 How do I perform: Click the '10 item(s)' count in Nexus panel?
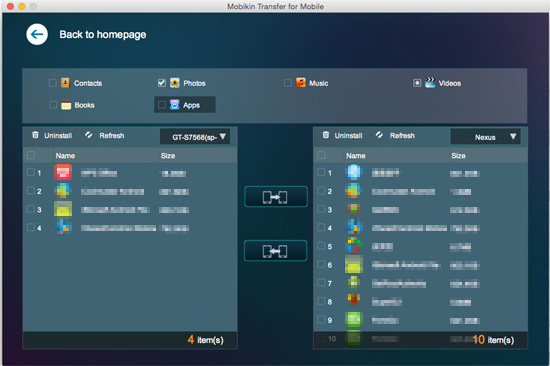click(x=493, y=340)
